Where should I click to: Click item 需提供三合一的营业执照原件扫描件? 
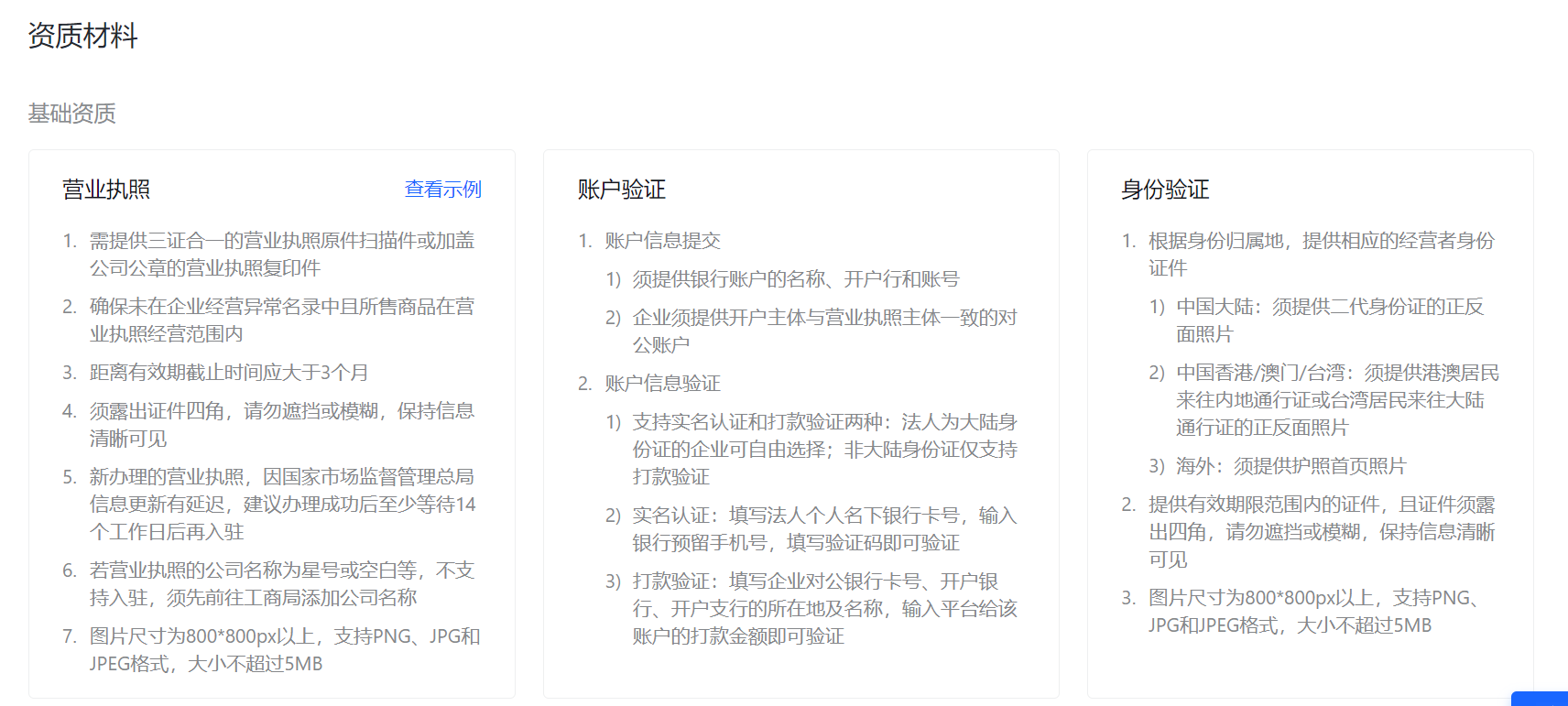point(282,255)
